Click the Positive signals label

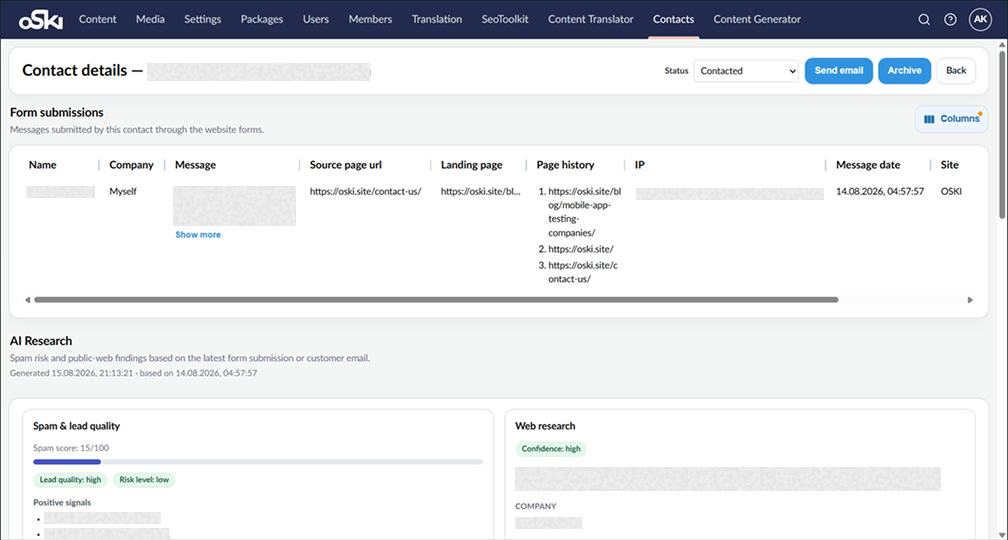pos(62,502)
